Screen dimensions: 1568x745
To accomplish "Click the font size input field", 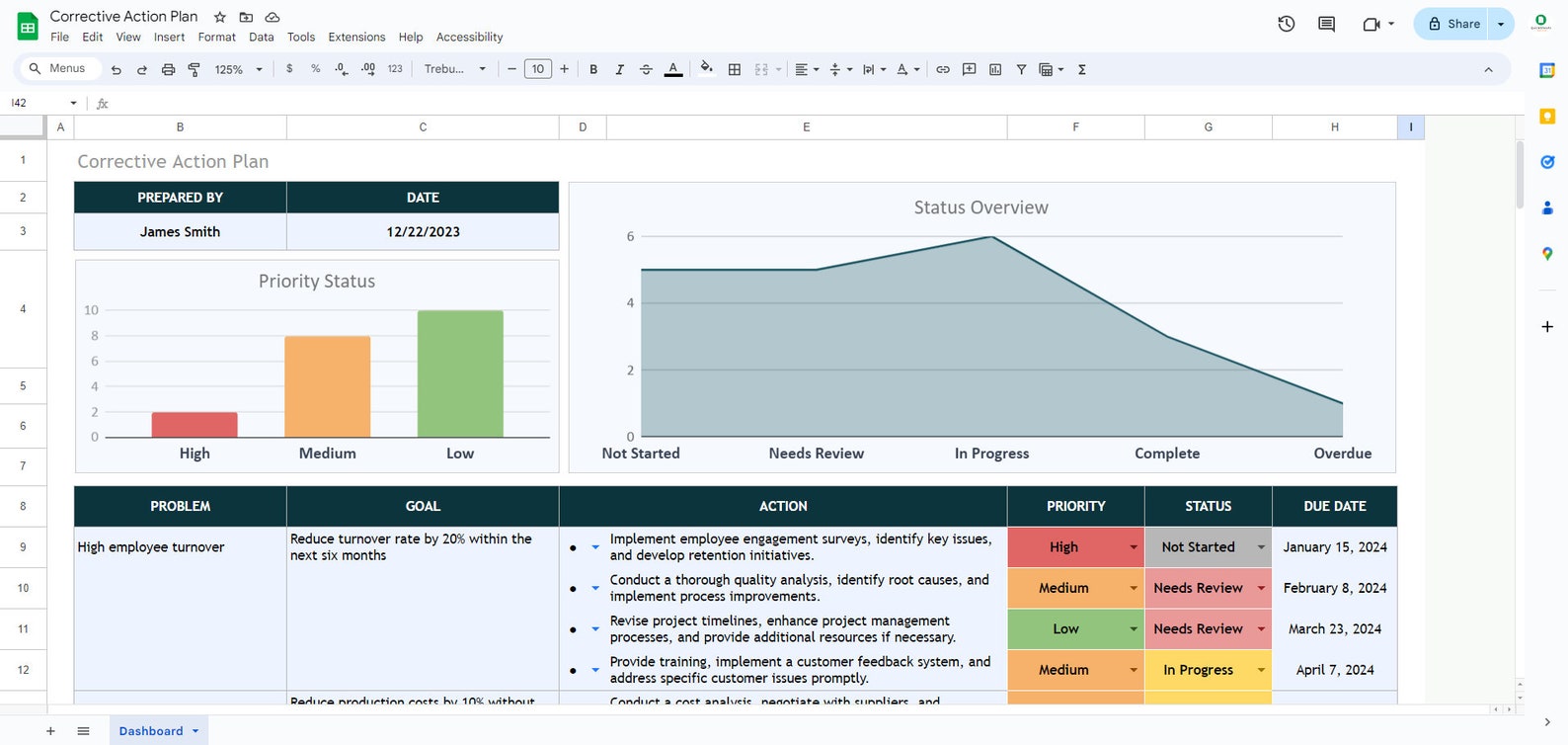I will (538, 69).
